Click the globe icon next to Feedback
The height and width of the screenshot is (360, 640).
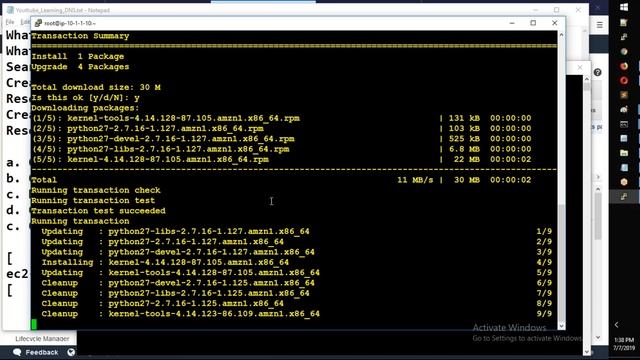[x=71, y=352]
